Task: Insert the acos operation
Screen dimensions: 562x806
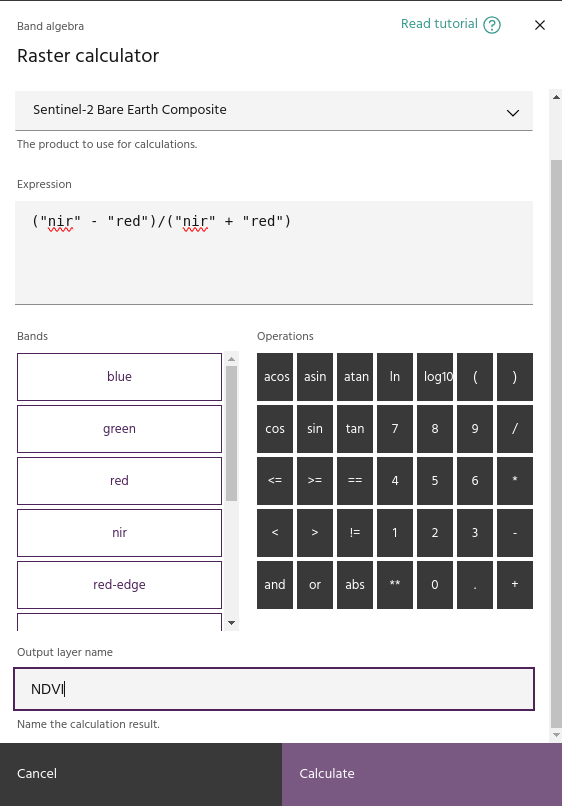Action: click(275, 377)
